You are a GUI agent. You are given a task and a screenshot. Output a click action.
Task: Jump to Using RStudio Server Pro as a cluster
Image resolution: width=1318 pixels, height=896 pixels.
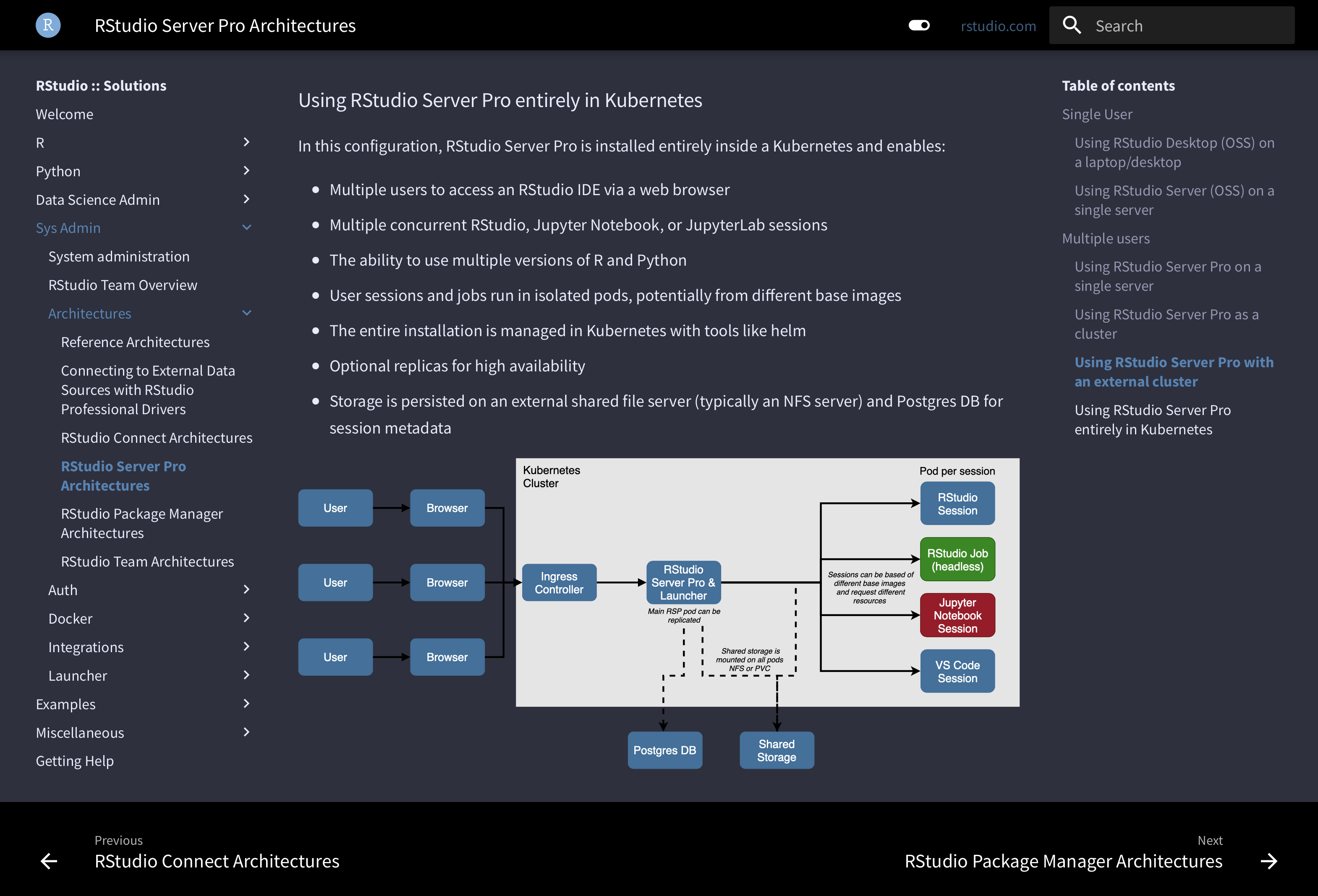tap(1166, 324)
